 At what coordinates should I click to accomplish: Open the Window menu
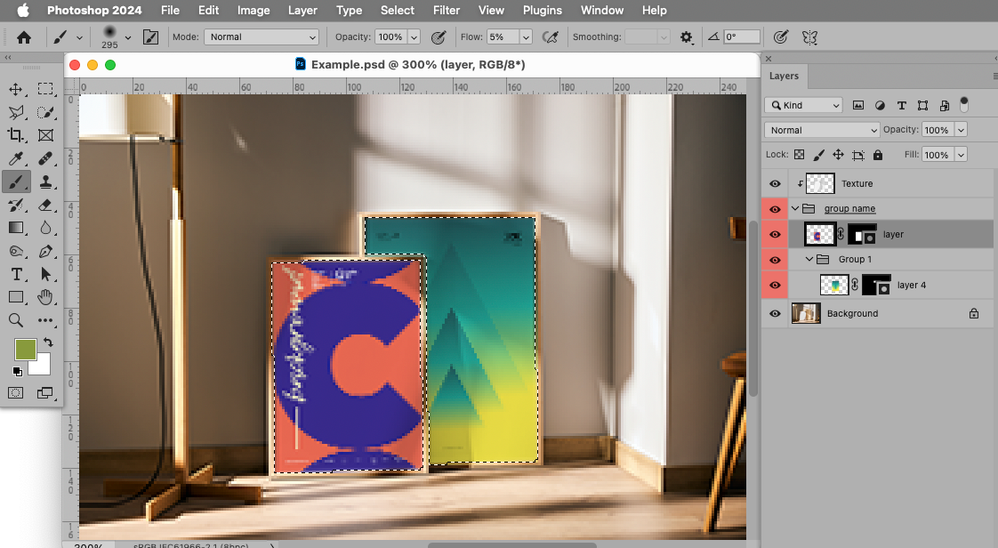601,10
